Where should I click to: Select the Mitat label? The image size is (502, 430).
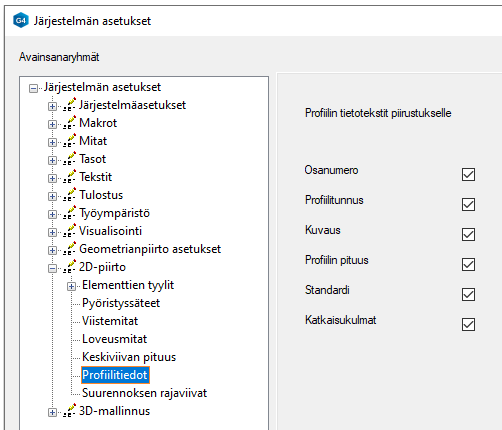(93, 141)
